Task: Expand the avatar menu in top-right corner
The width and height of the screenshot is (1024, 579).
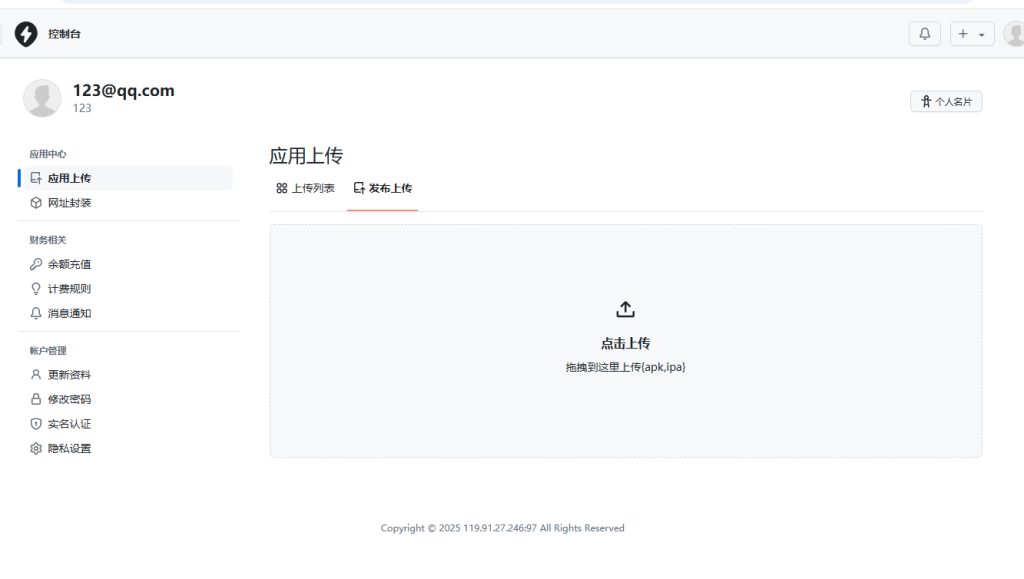Action: [x=1013, y=33]
